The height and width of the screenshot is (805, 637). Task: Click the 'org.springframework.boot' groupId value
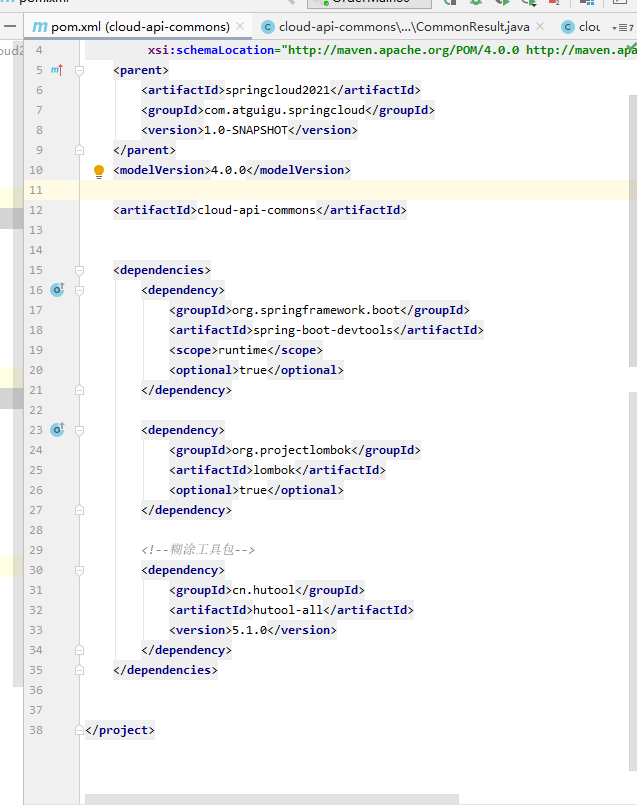coord(316,311)
